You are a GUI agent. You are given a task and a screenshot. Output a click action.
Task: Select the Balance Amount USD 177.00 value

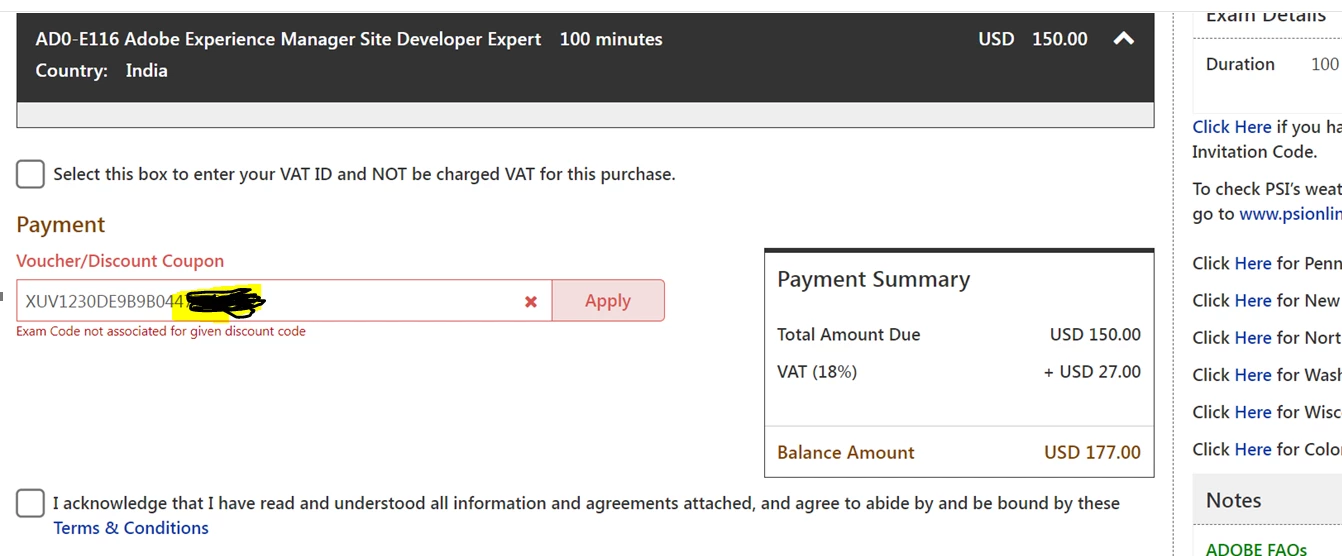click(1092, 452)
